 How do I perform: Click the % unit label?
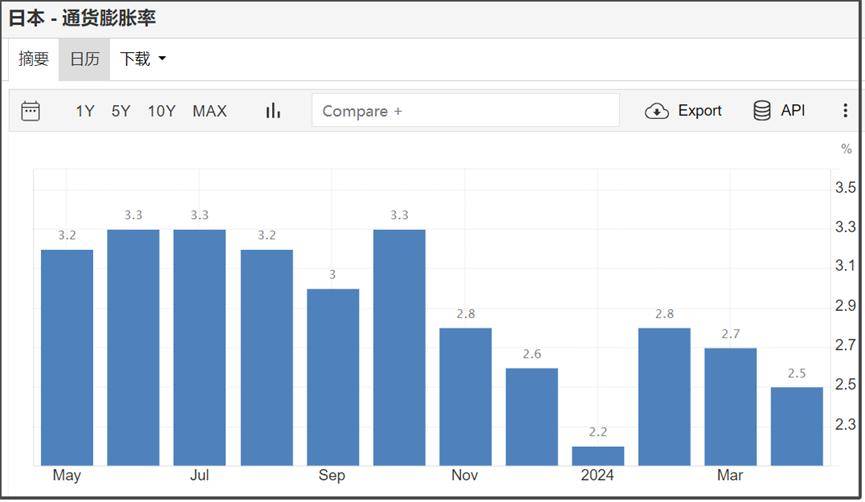click(x=846, y=148)
